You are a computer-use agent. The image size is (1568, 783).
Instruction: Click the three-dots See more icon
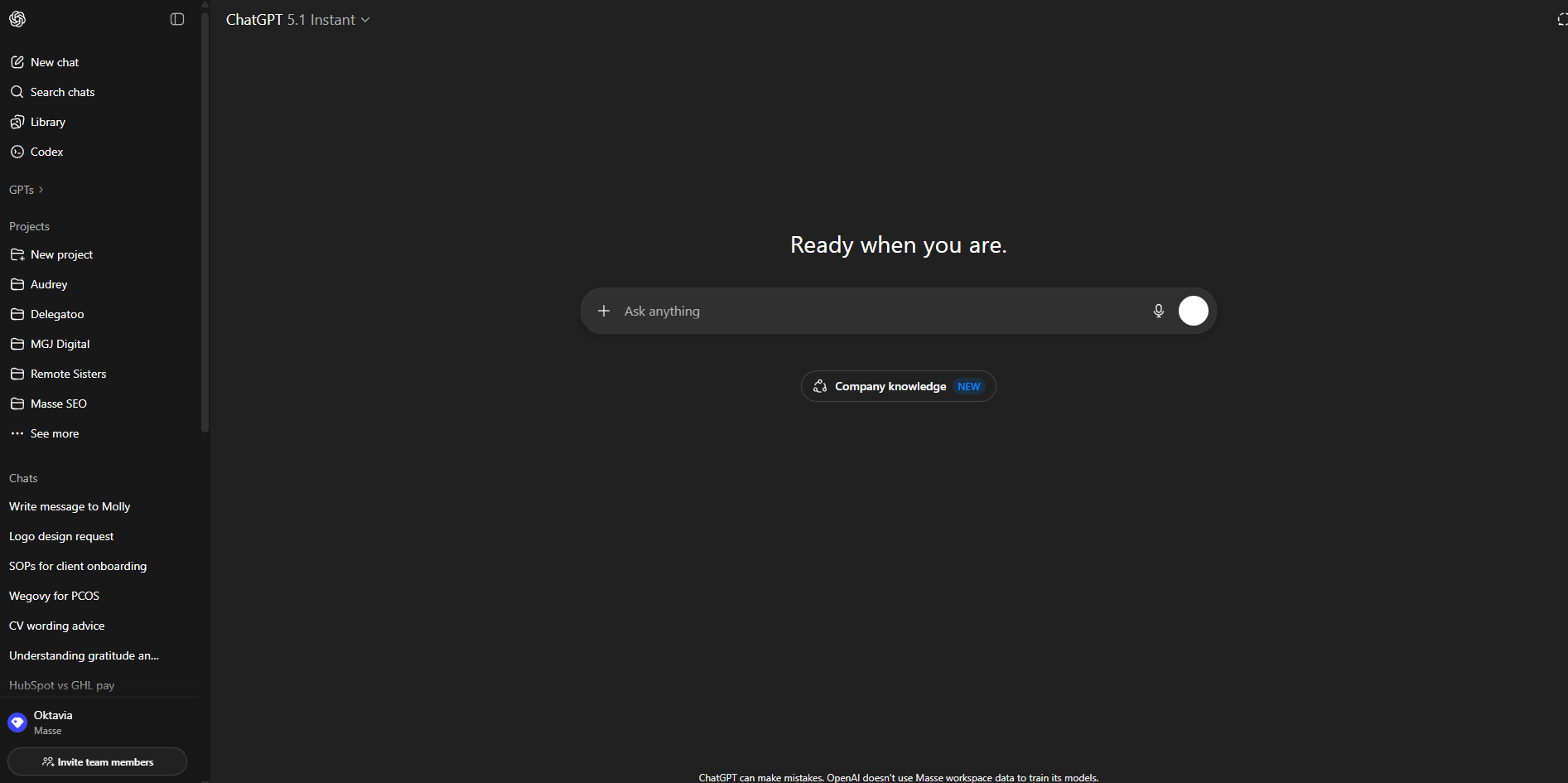[17, 433]
